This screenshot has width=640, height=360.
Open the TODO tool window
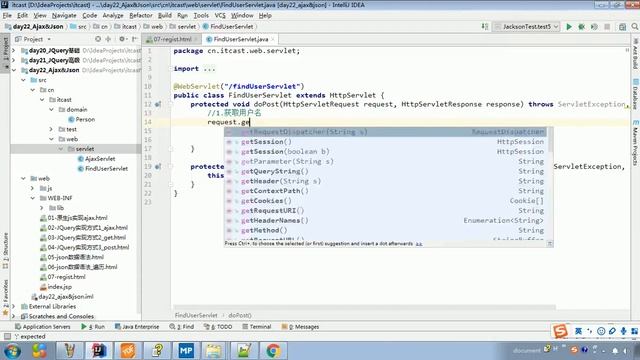tap(218, 327)
